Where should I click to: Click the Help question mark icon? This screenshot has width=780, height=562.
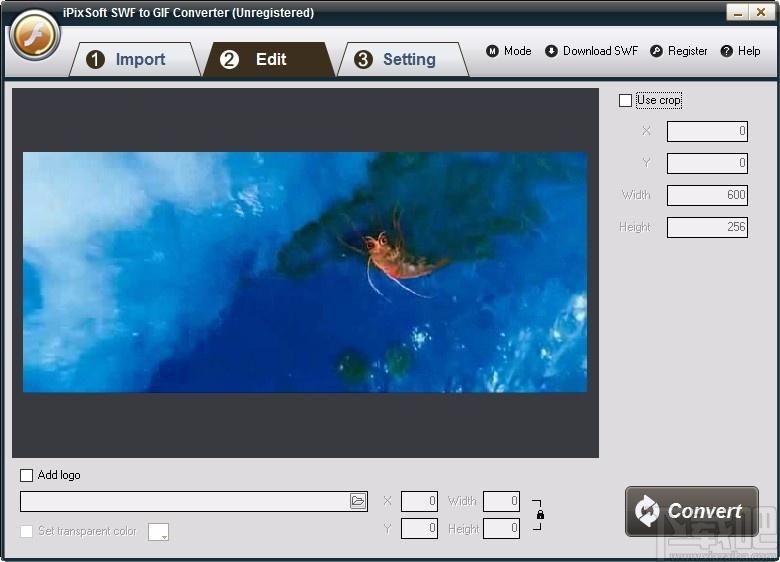tap(726, 51)
